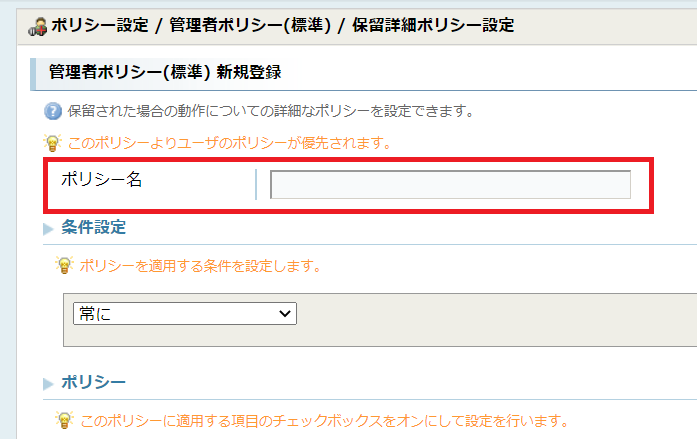
Task: Click the light bulb beside the user-policy priority note
Action: click(x=53, y=143)
